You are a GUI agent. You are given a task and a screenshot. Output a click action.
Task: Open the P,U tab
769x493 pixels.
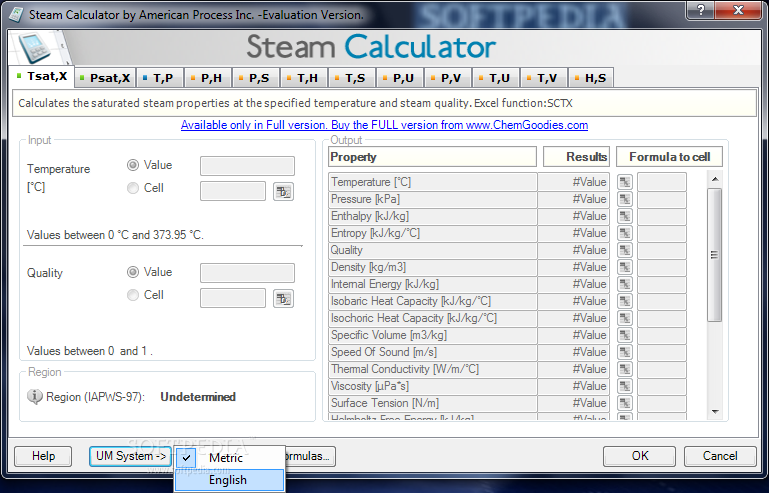click(399, 78)
